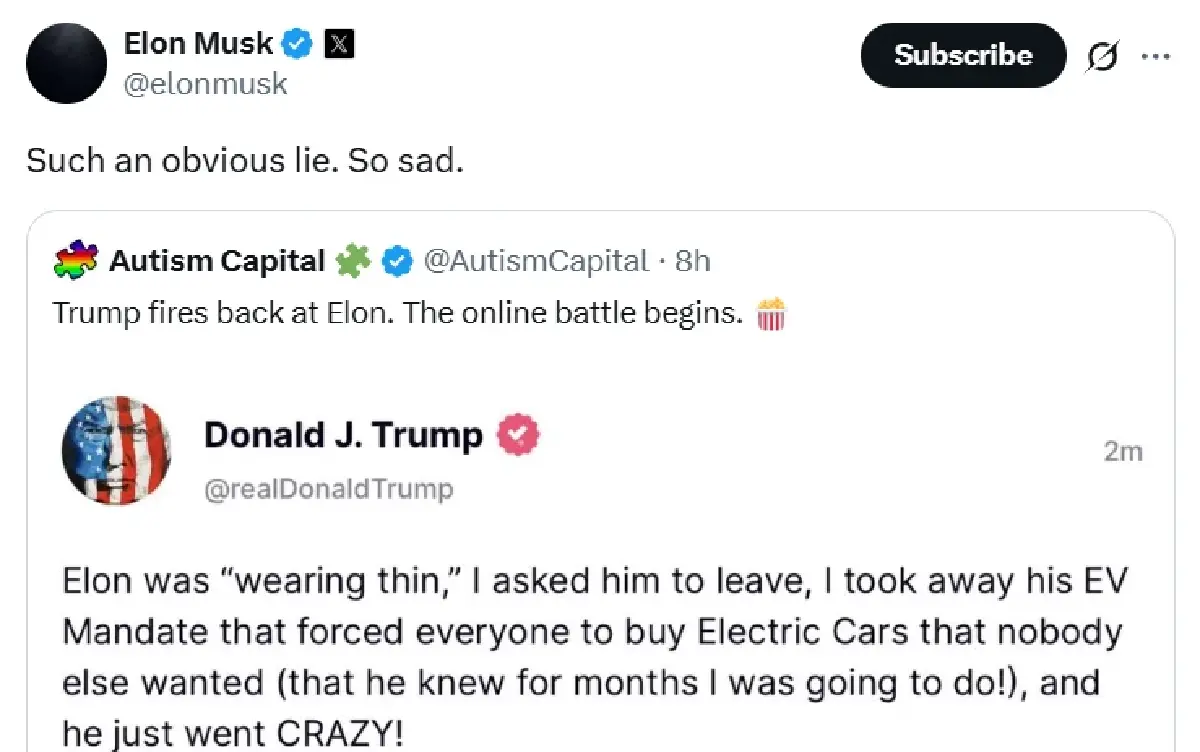Open the Autism Capital display name

click(x=216, y=261)
